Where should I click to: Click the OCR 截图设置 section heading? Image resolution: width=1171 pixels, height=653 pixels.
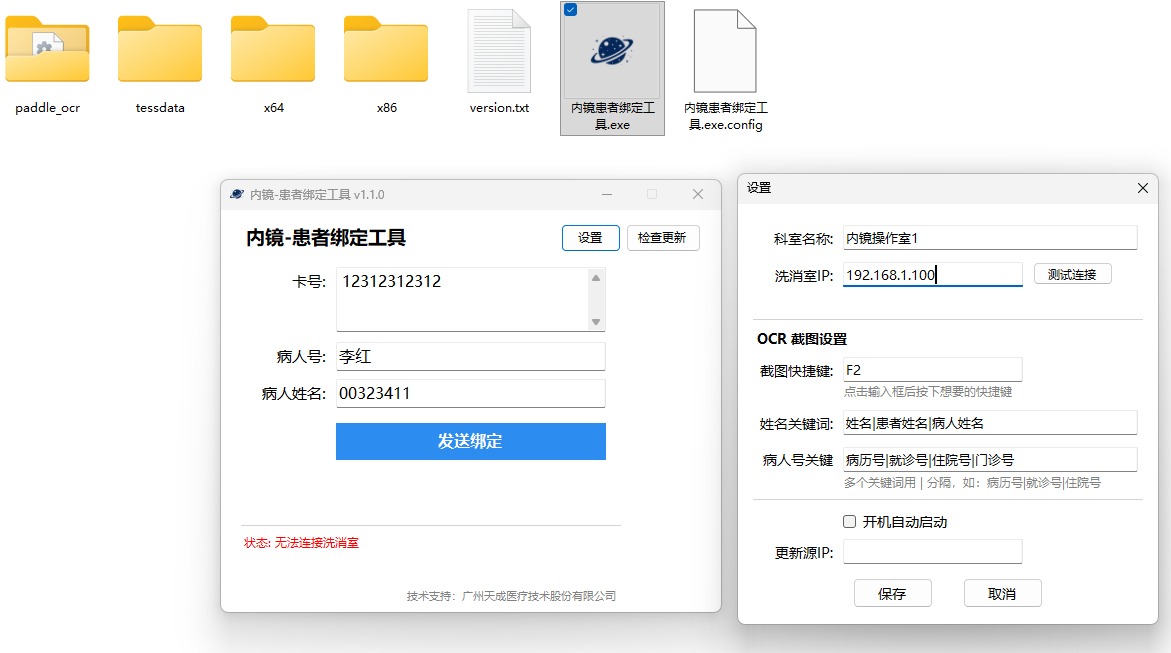tap(802, 339)
